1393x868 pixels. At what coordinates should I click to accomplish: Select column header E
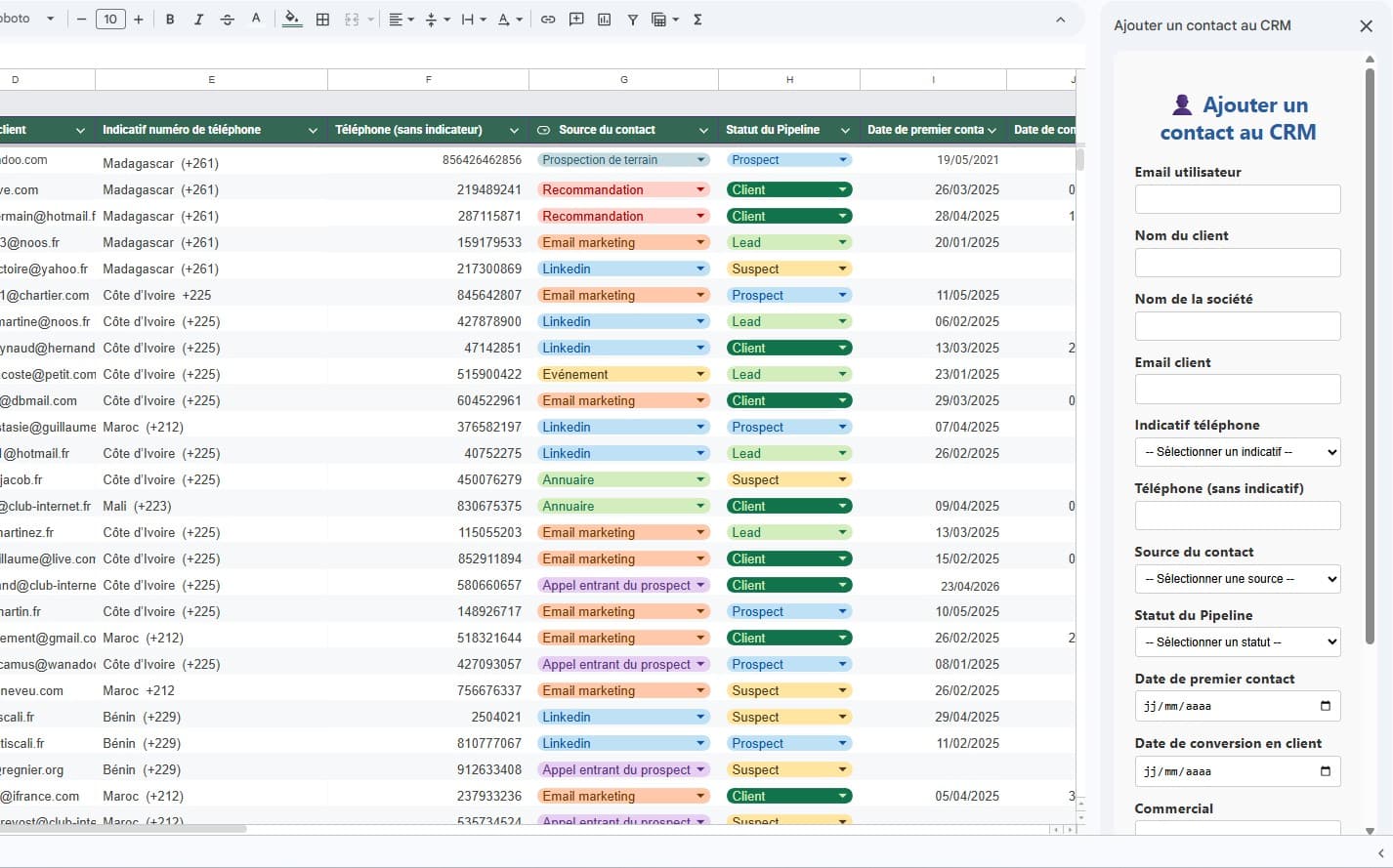point(211,80)
